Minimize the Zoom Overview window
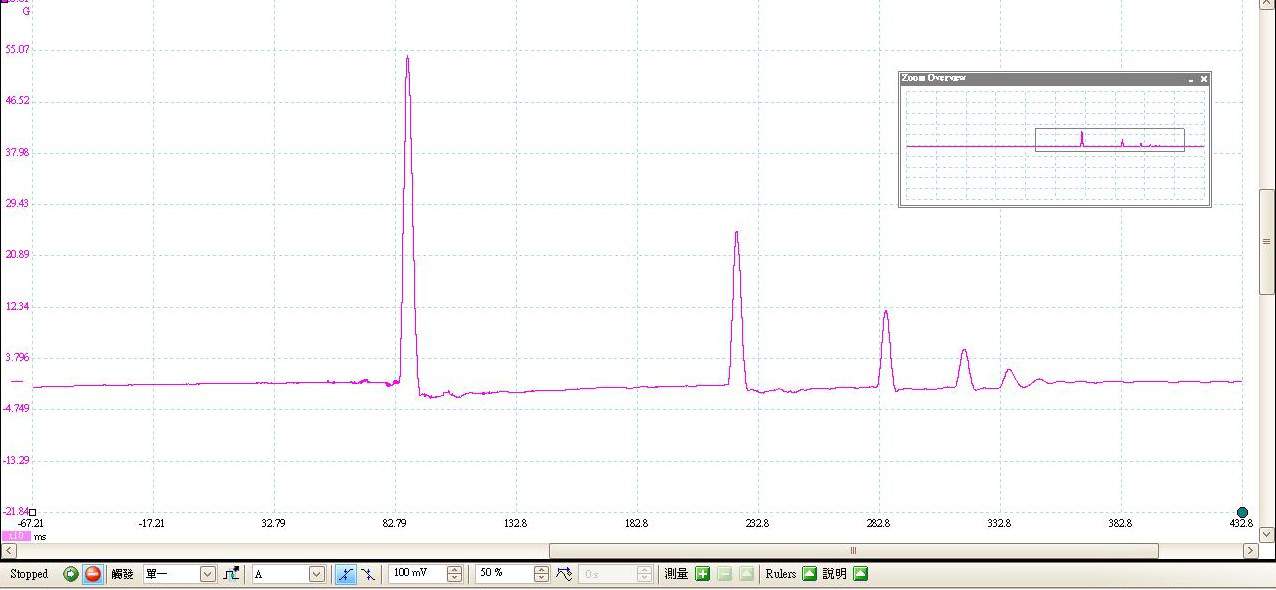 pyautogui.click(x=1190, y=79)
